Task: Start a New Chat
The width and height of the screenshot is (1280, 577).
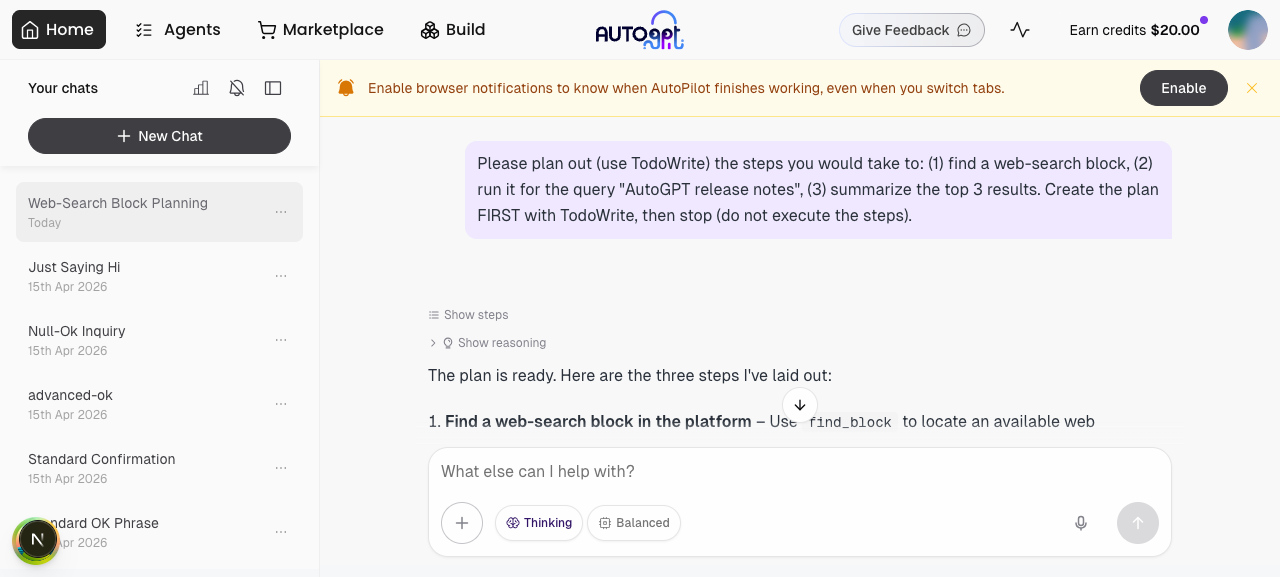Action: [159, 136]
